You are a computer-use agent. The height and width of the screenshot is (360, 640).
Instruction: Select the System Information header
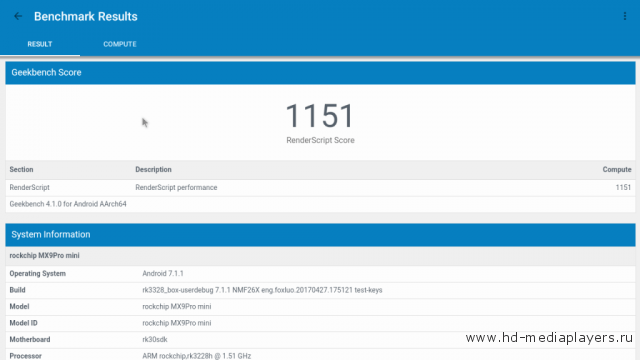[320, 235]
